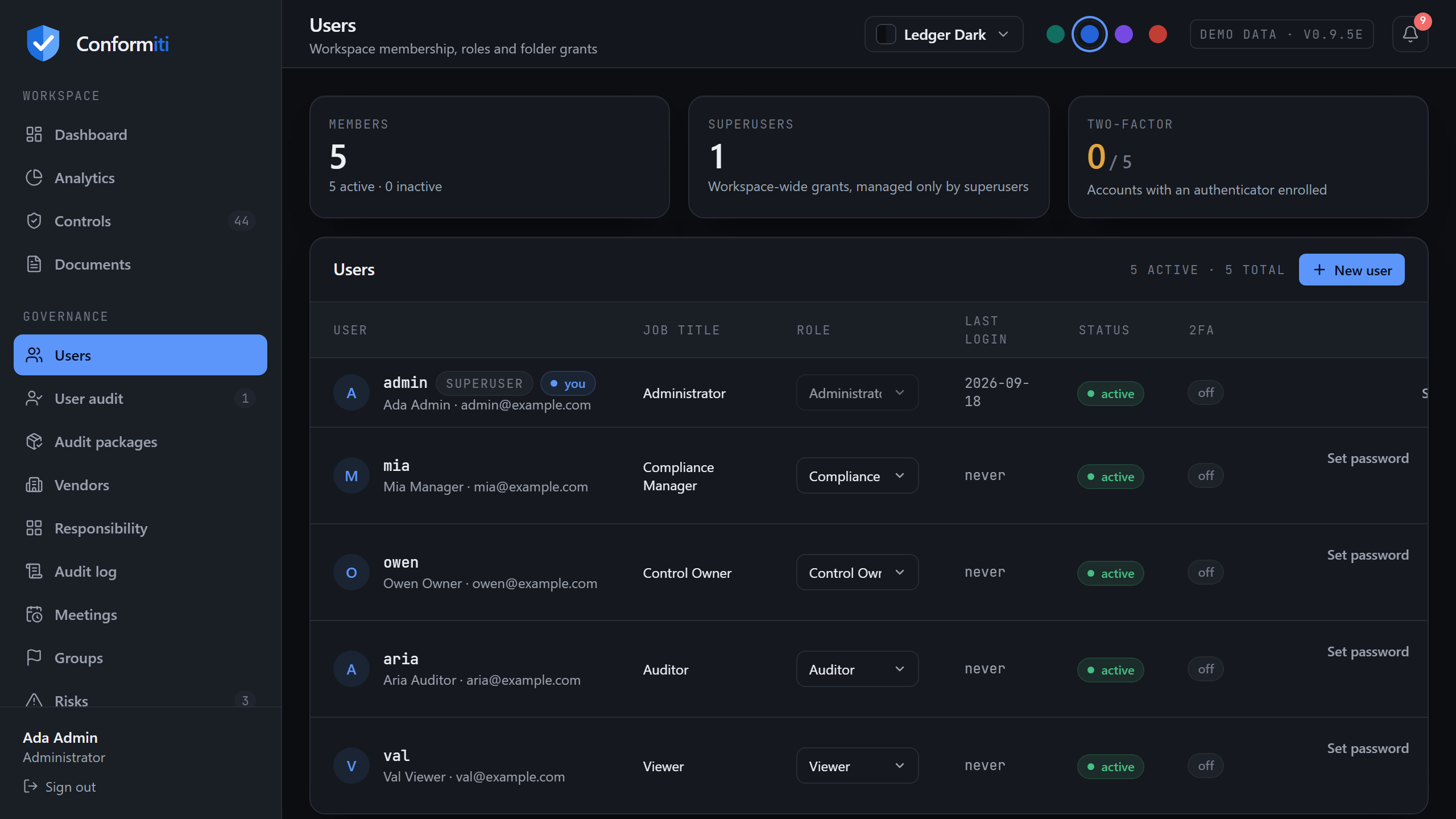
Task: Click the Groups flag icon
Action: click(x=34, y=657)
